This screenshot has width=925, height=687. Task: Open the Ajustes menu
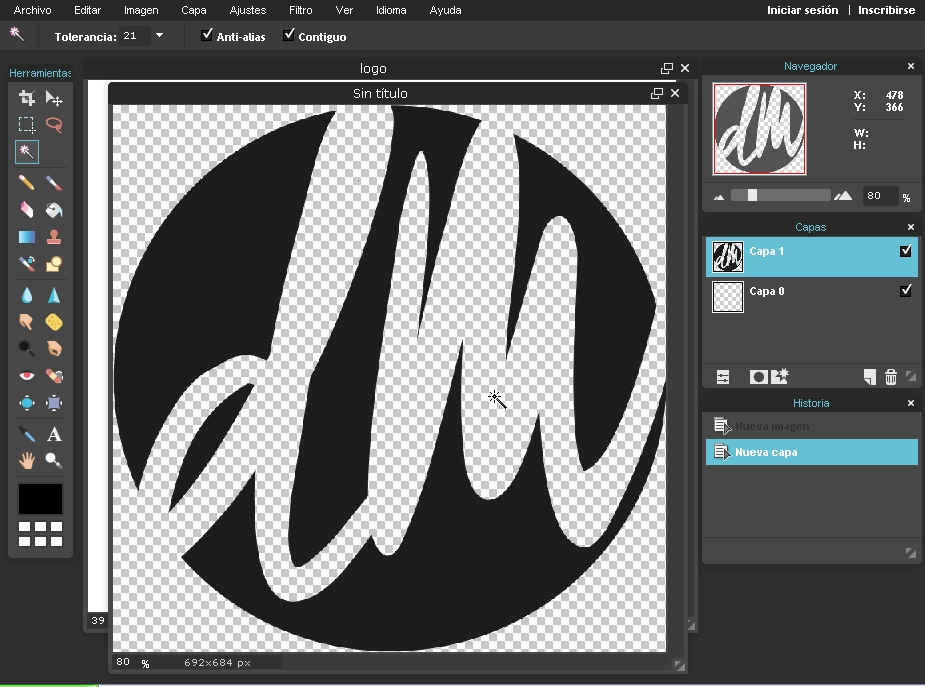click(x=248, y=10)
